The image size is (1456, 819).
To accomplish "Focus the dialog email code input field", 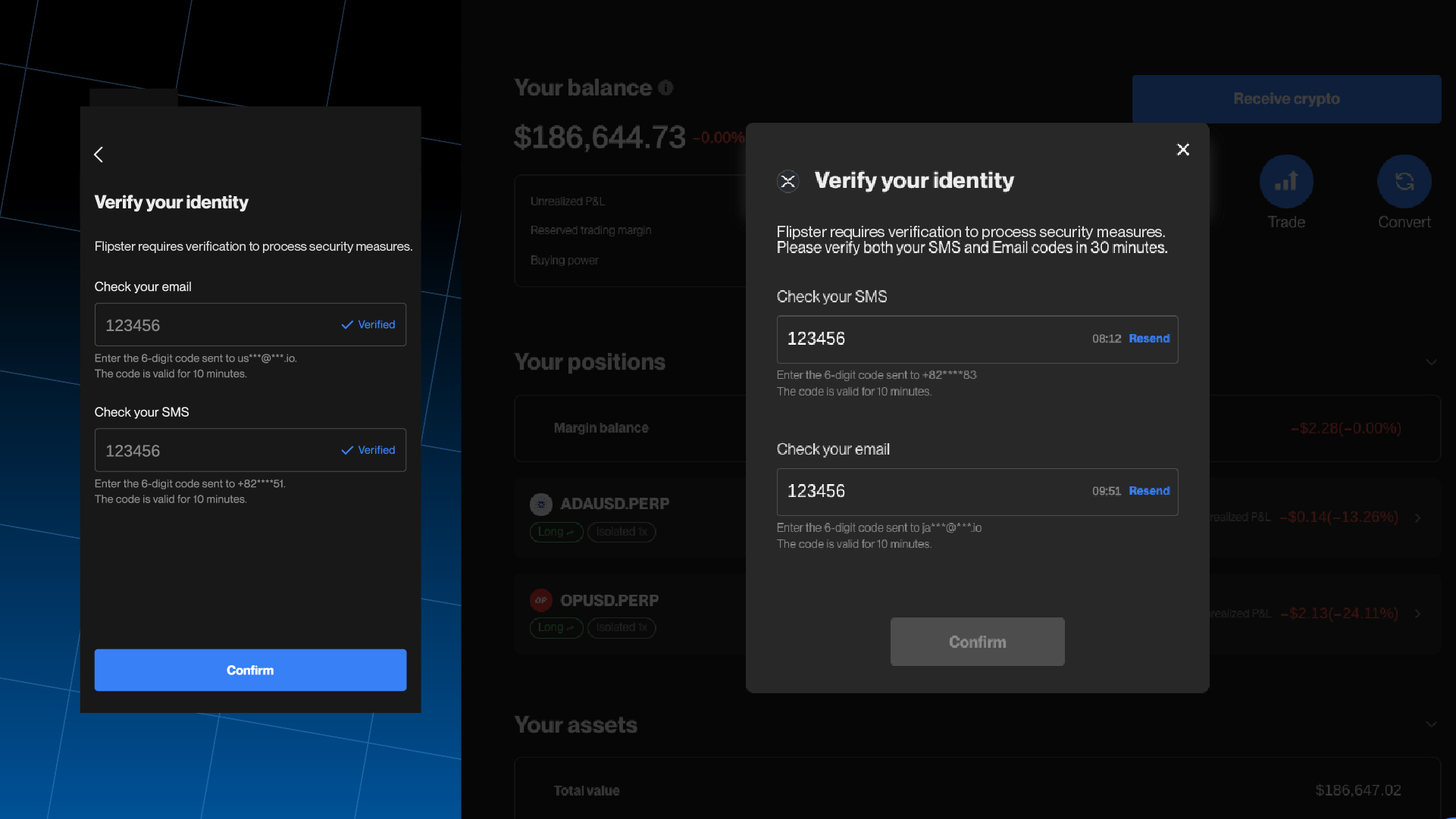I will 977,492.
